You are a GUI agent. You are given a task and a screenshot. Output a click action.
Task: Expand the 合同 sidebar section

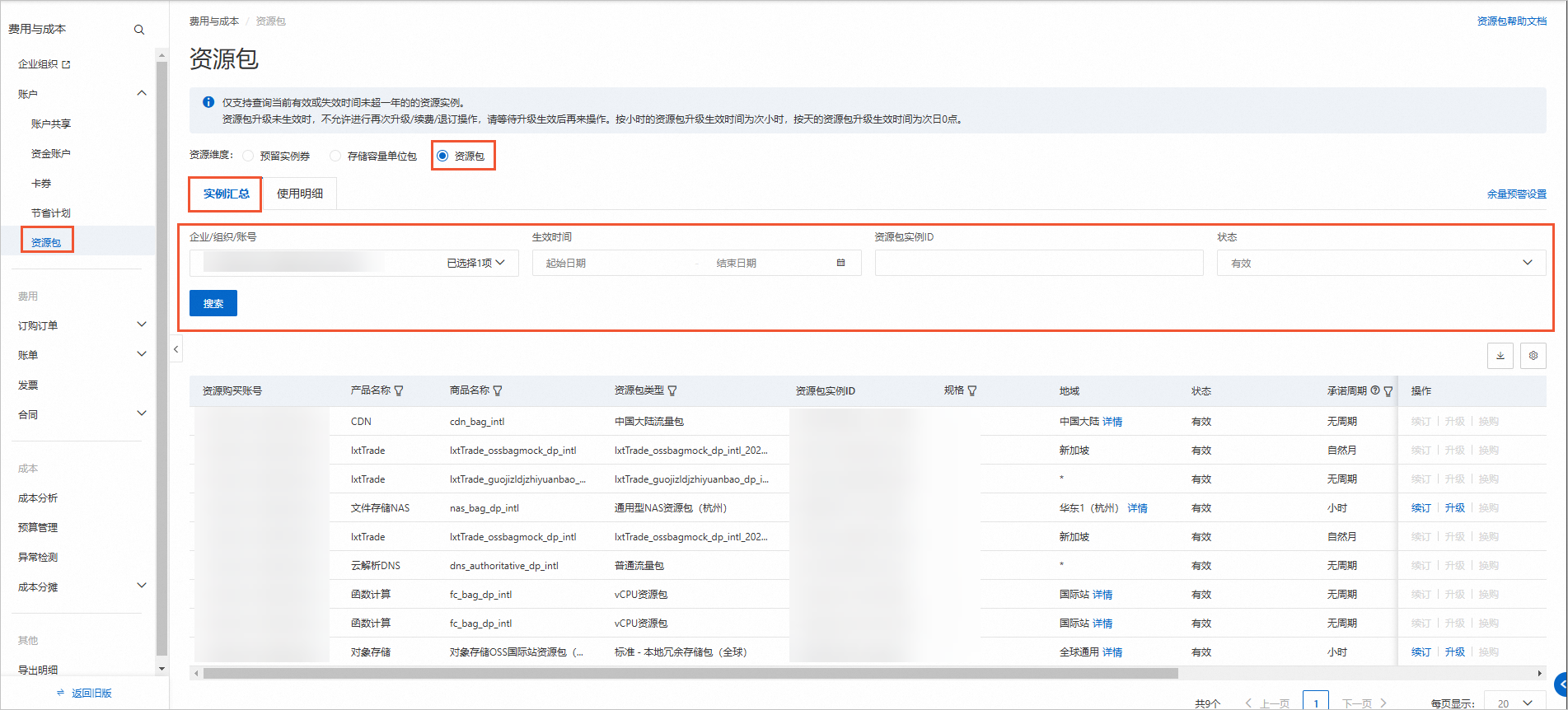pyautogui.click(x=142, y=413)
